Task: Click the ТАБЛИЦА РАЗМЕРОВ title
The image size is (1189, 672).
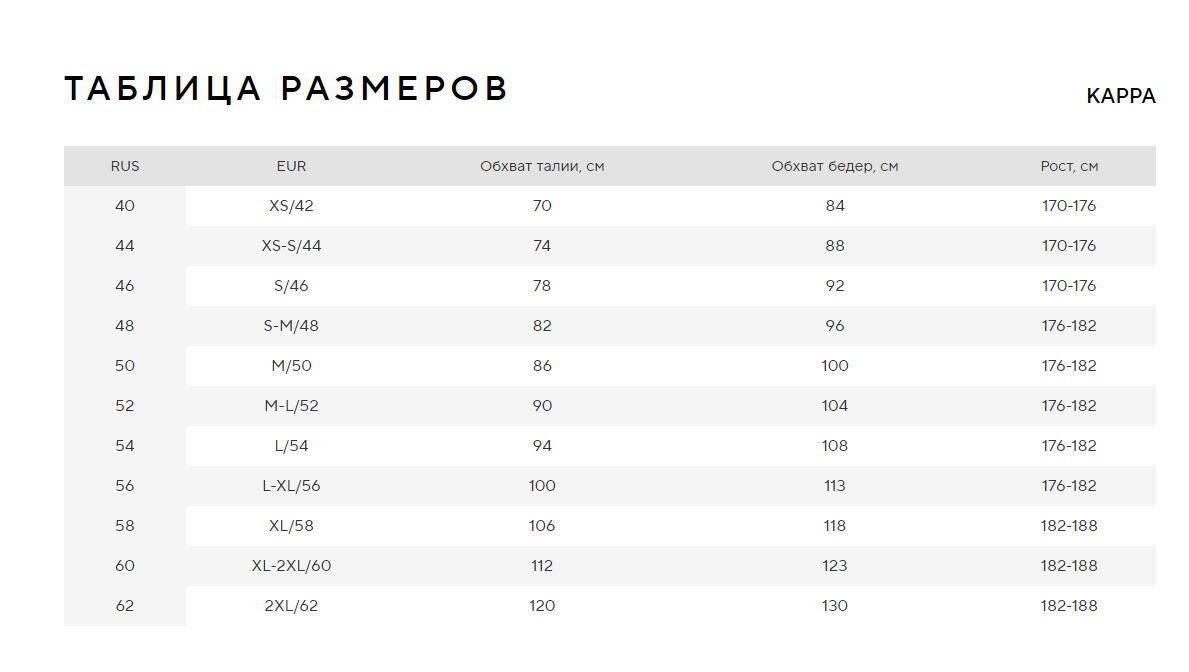Action: coord(286,88)
